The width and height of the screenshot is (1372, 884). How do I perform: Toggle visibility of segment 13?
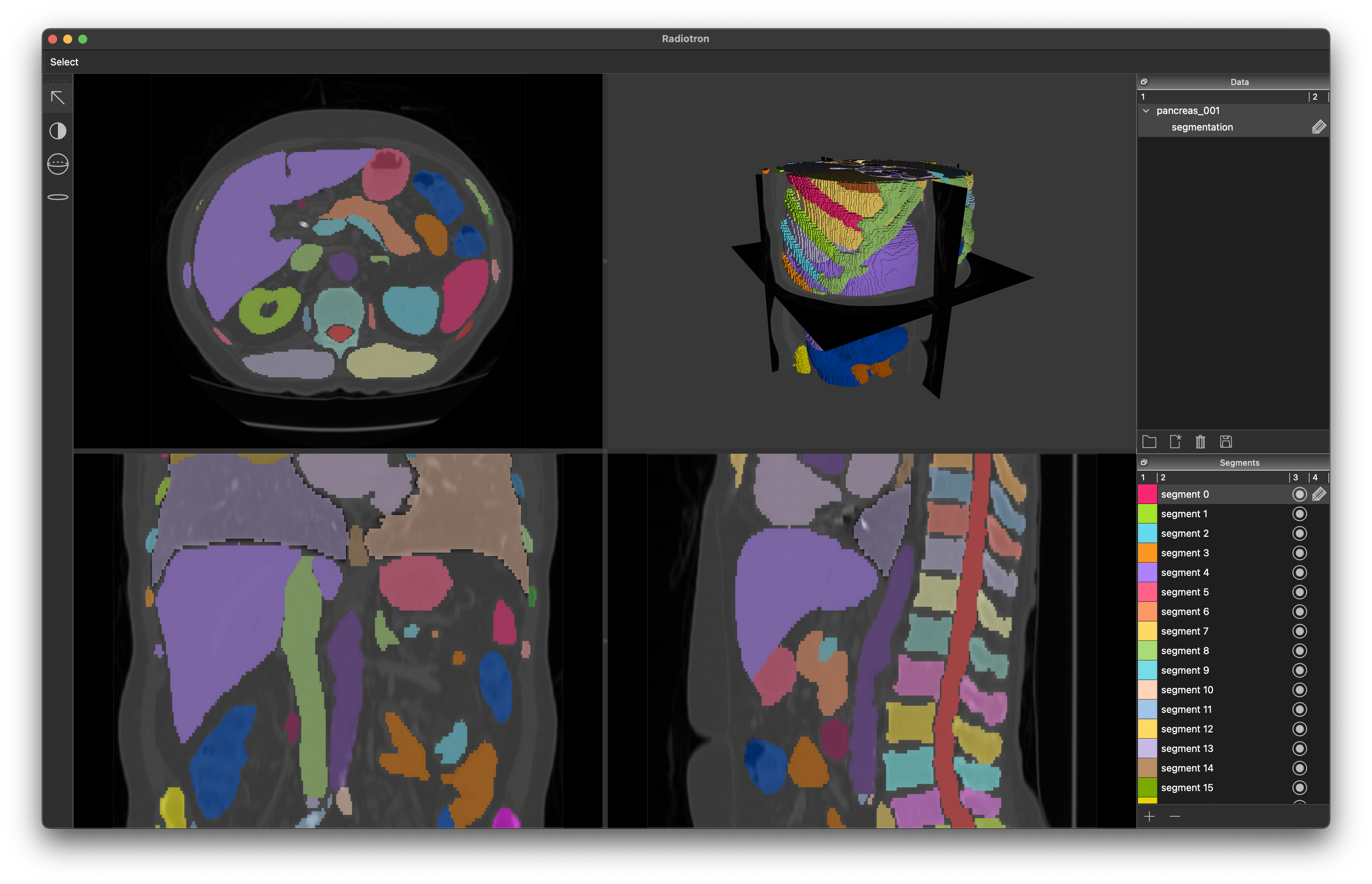tap(1299, 749)
